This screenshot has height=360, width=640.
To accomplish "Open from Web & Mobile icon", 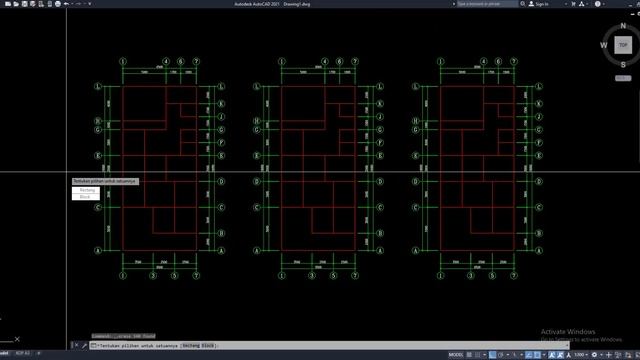I will [41, 4].
